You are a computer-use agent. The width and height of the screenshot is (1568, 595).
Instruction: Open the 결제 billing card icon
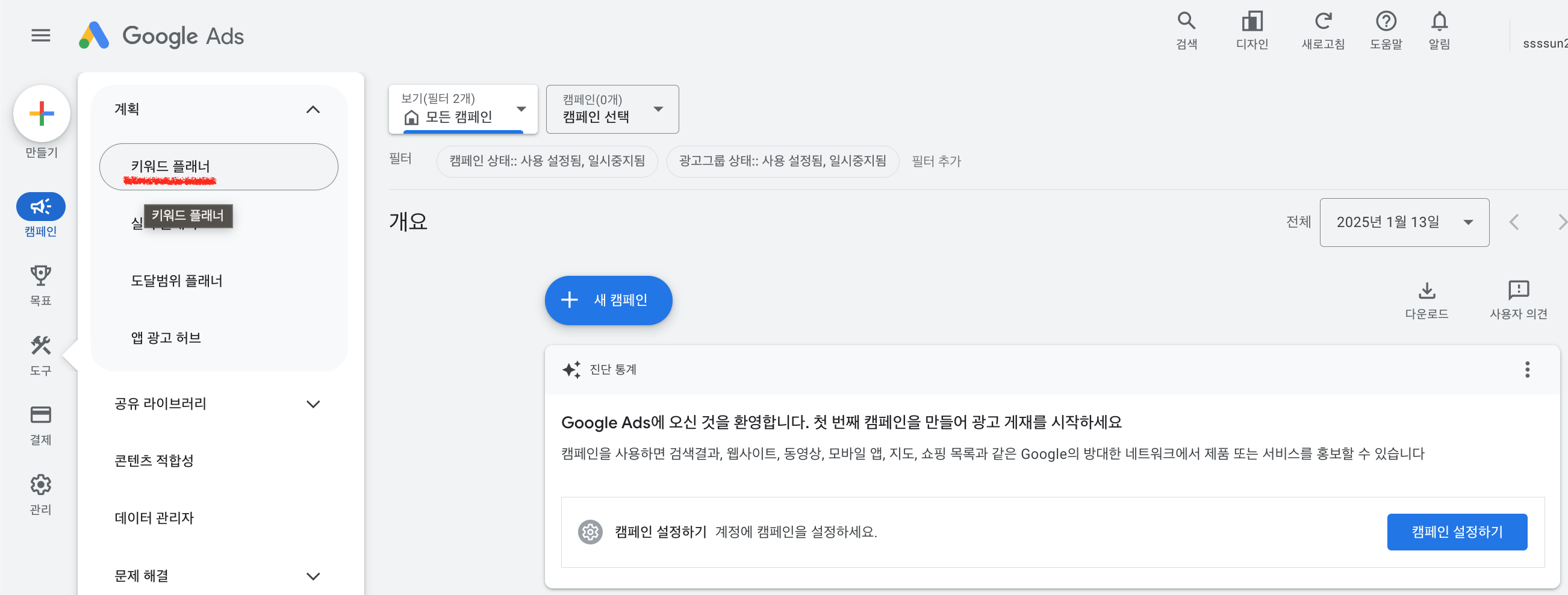coord(41,415)
